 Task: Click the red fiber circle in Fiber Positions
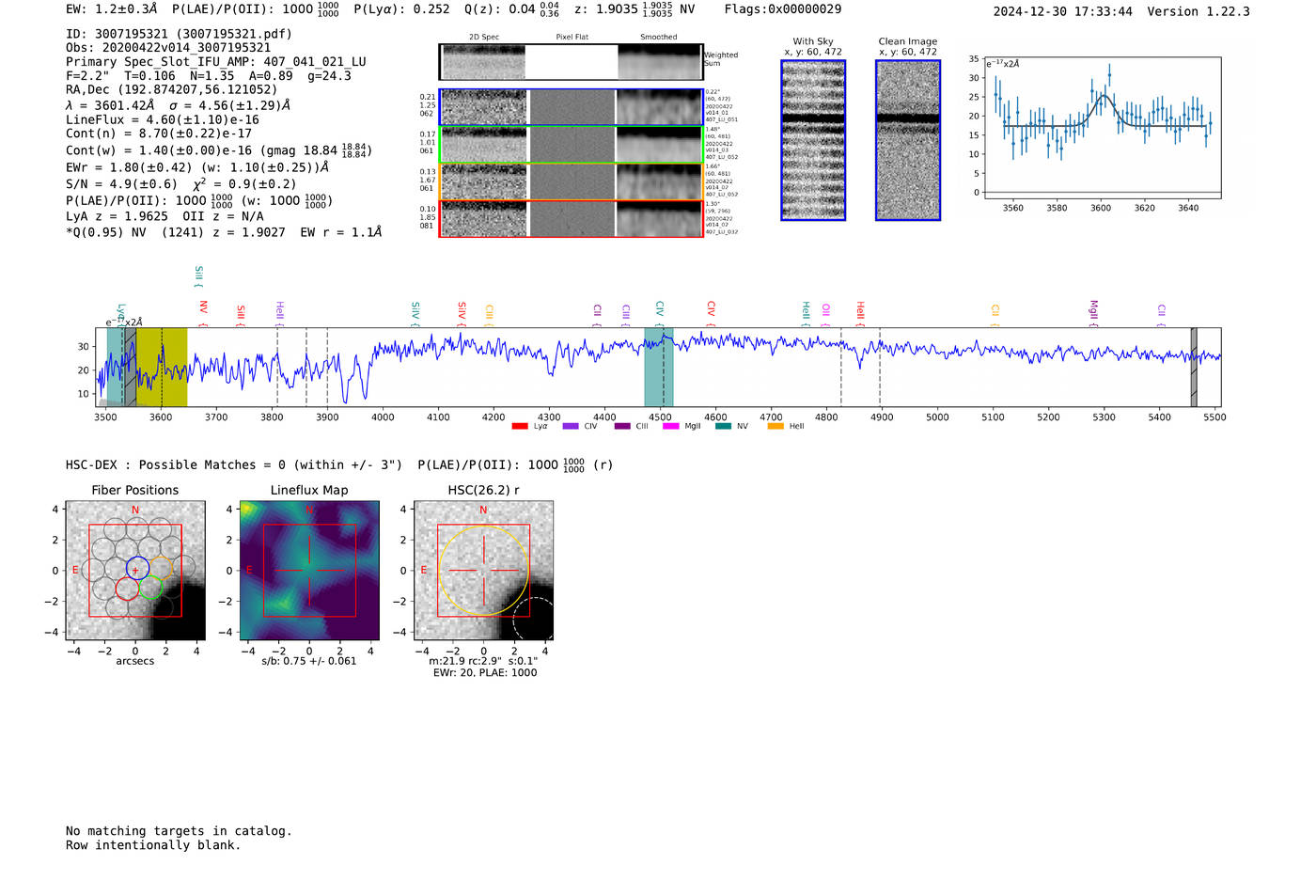[128, 589]
